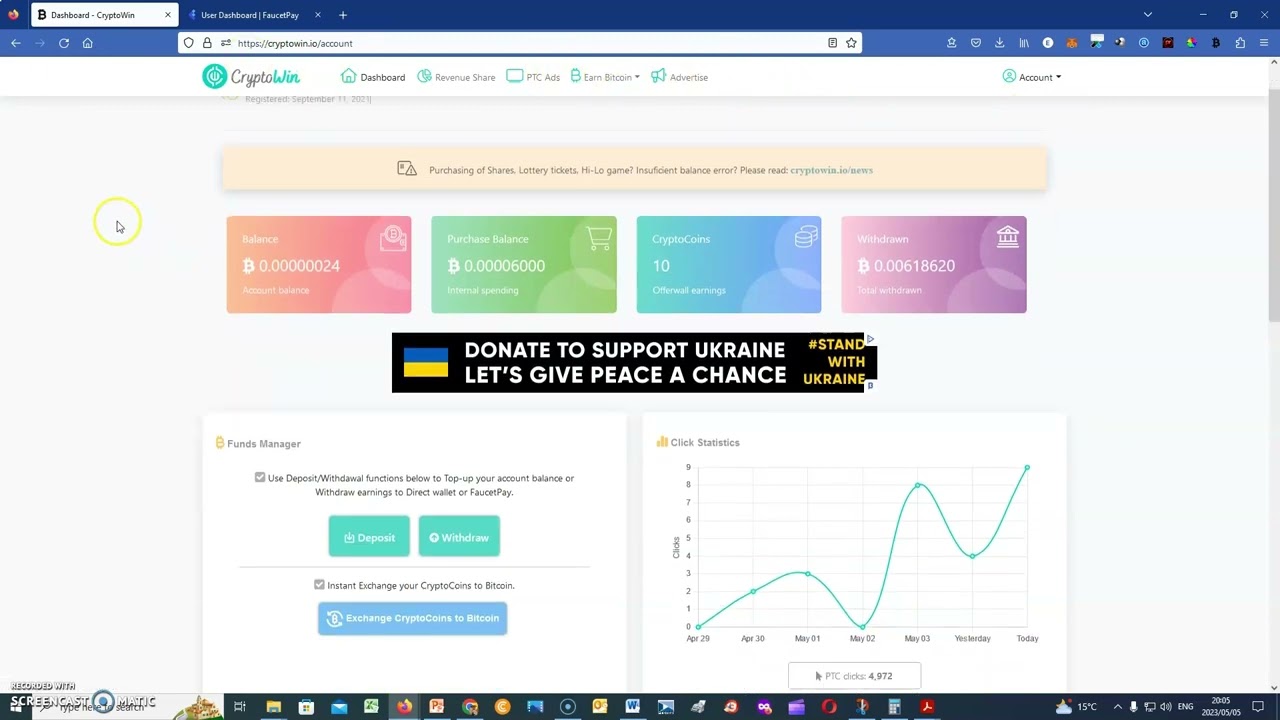Click the page vertical scrollbar

[x=1273, y=205]
